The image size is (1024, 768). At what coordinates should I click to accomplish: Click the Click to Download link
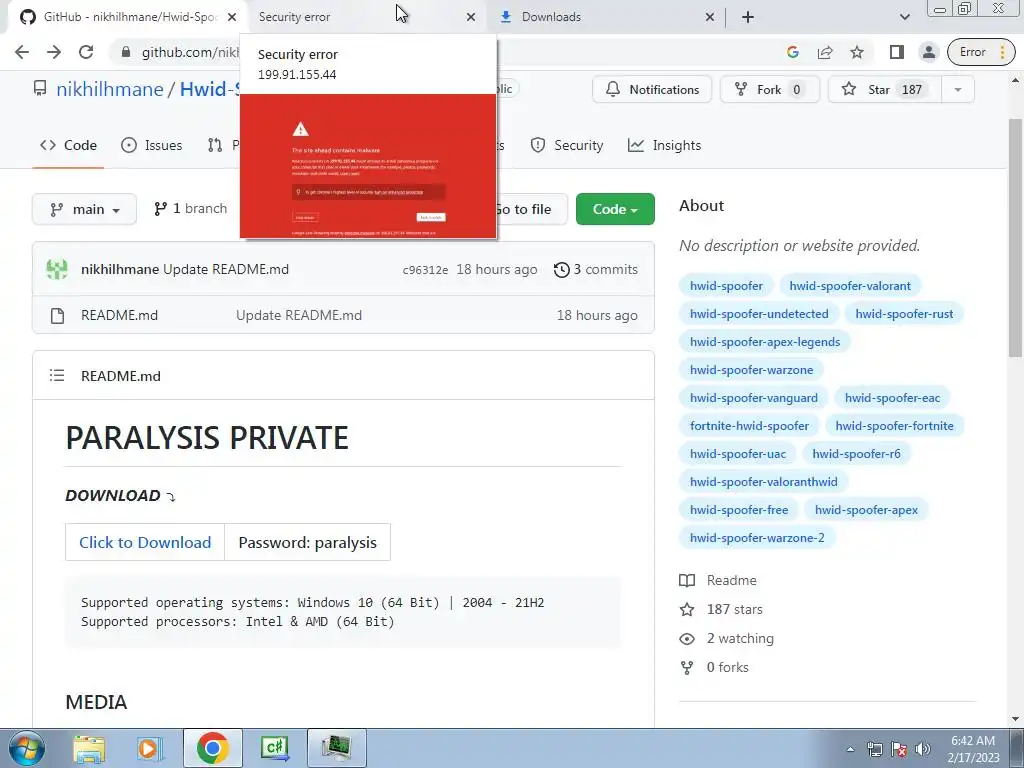pos(145,542)
